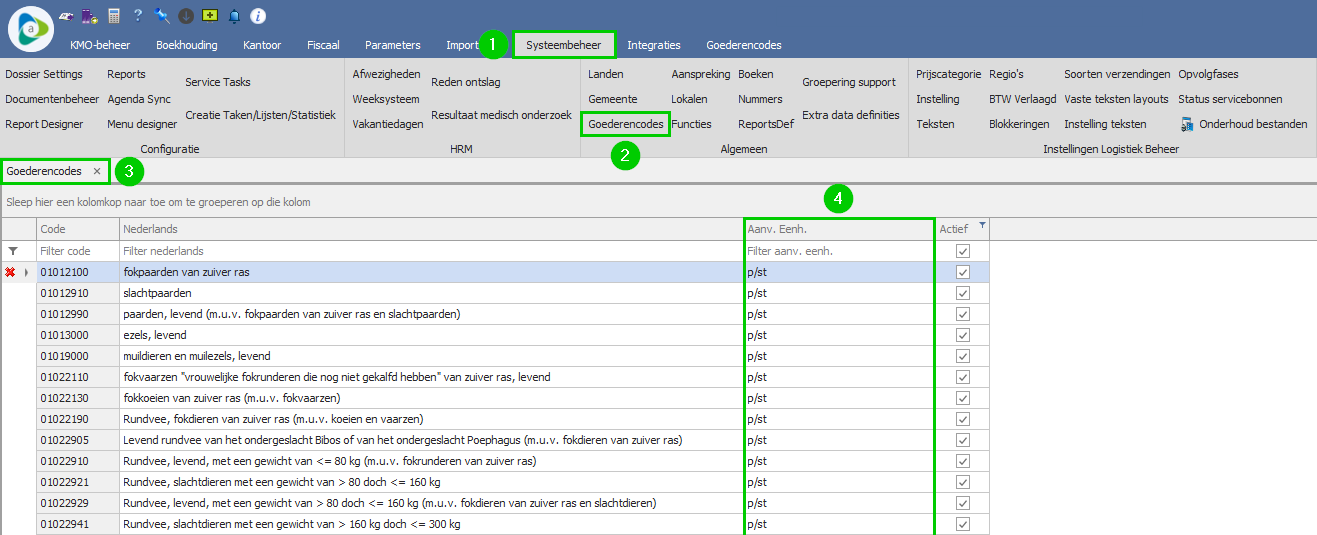The width and height of the screenshot is (1317, 535).
Task: Open the calculator from the top toolbar
Action: (x=114, y=15)
